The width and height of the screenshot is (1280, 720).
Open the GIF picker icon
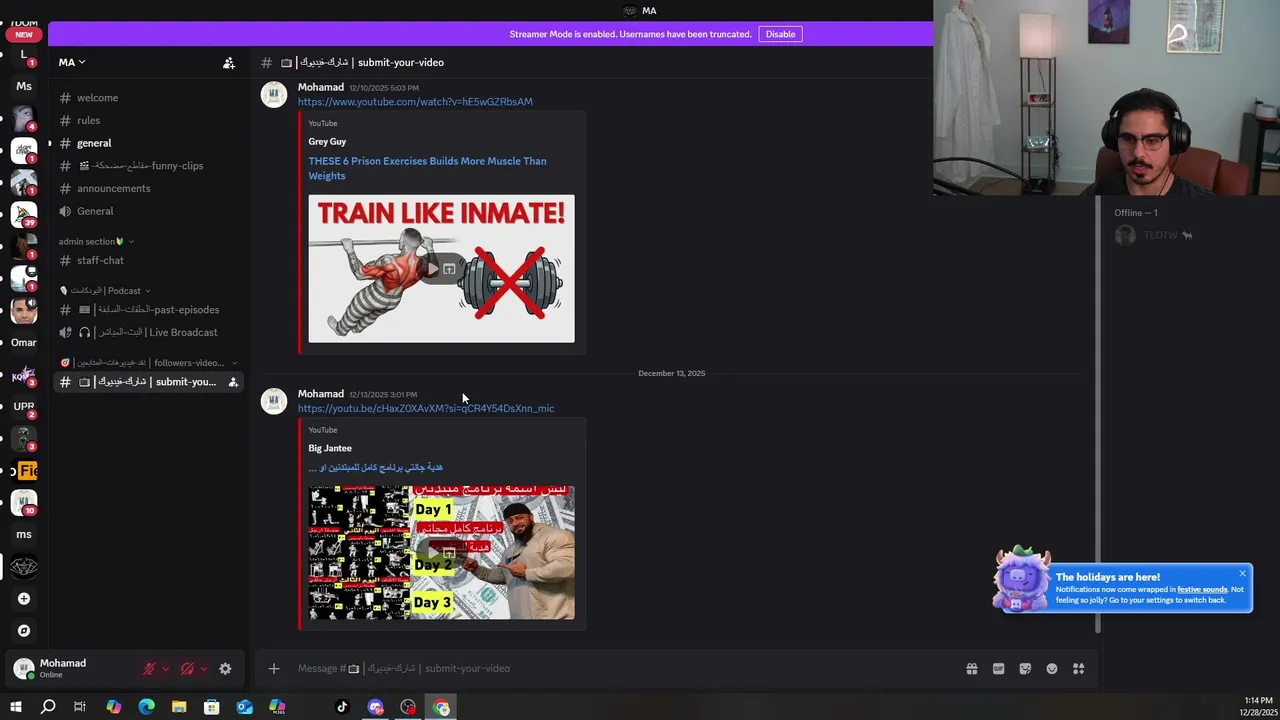coord(998,669)
